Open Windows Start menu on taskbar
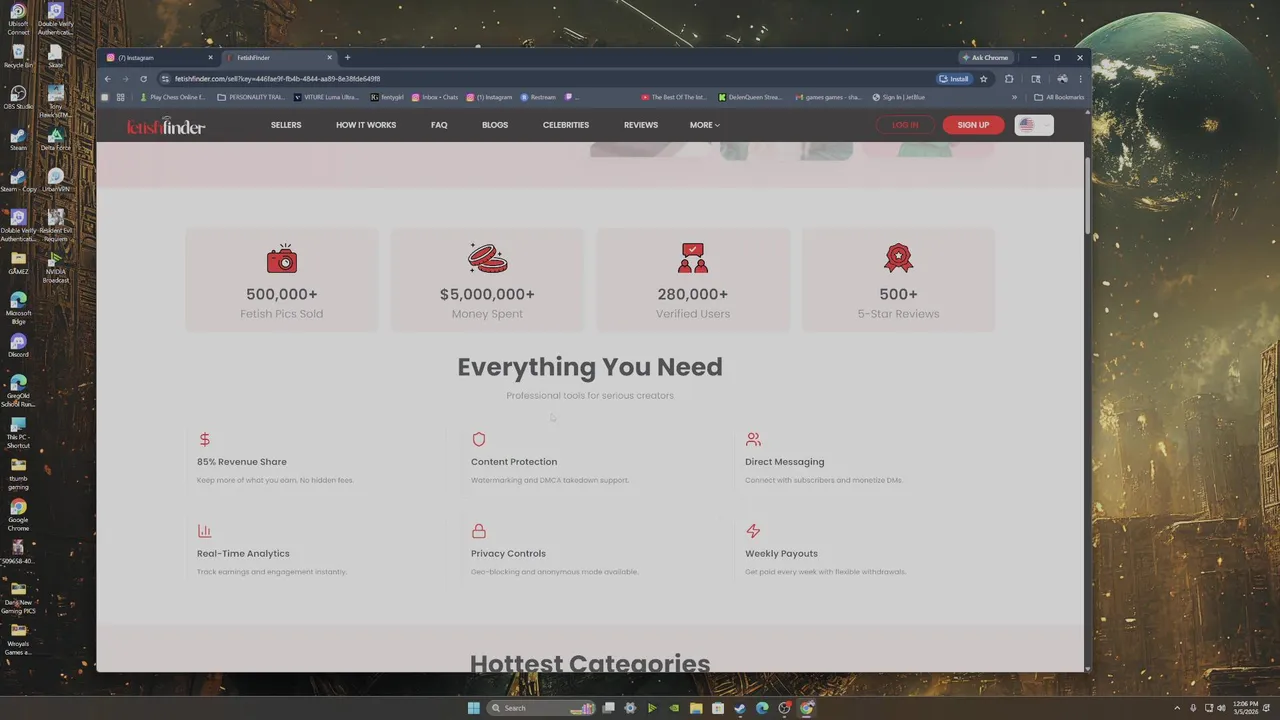This screenshot has width=1280, height=720. click(x=474, y=708)
